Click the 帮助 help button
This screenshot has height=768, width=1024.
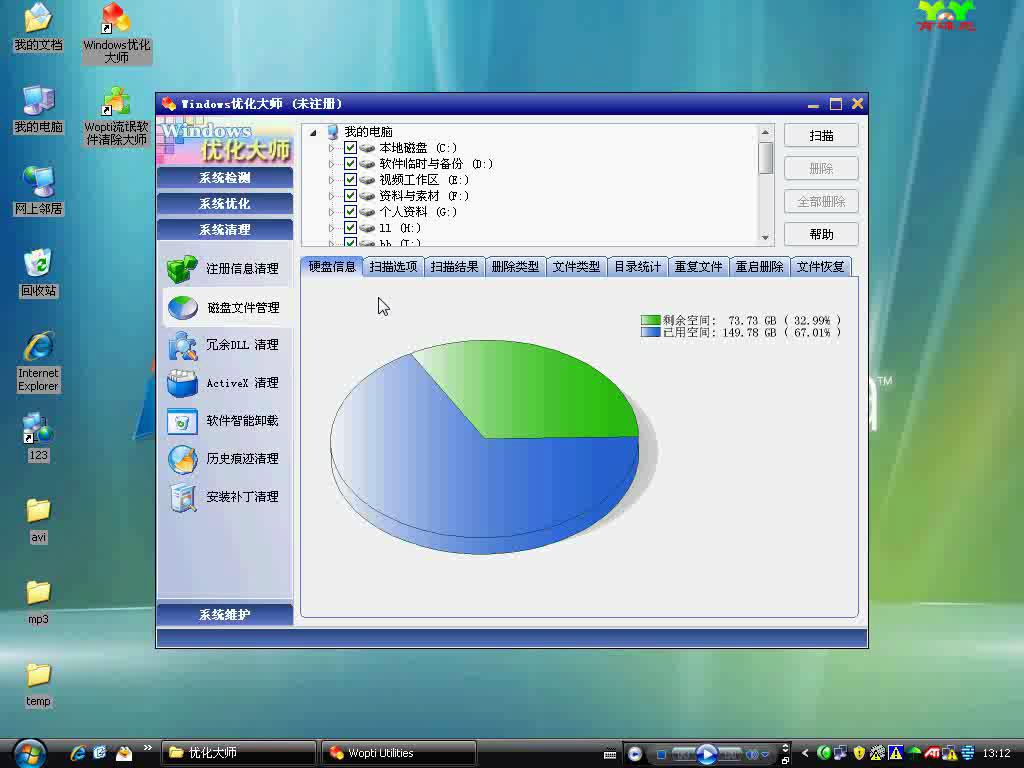[x=821, y=234]
